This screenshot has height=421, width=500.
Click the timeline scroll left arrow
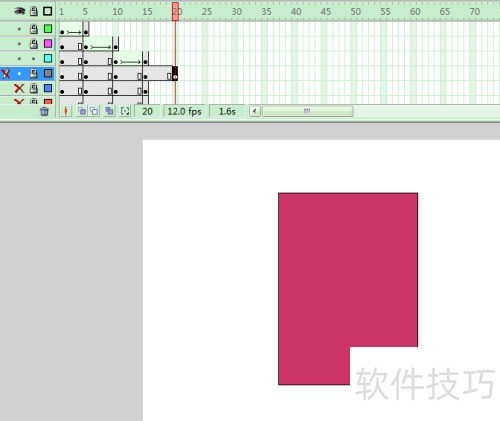[x=255, y=111]
